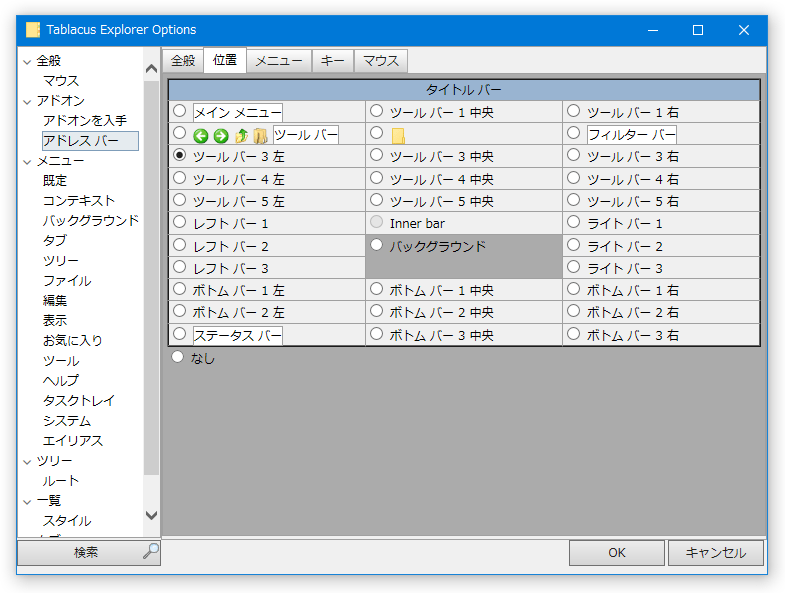Click the Tablacus Explorer title bar icon
The width and height of the screenshot is (785, 593).
click(33, 30)
